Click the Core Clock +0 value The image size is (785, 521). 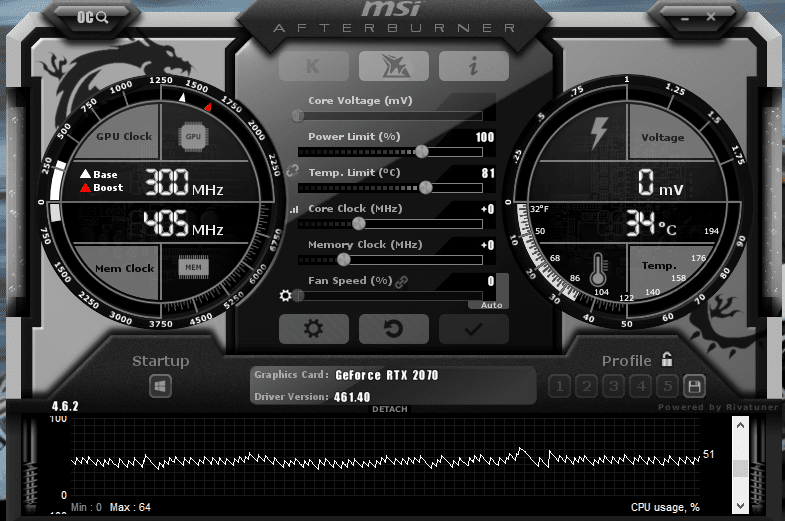[487, 209]
